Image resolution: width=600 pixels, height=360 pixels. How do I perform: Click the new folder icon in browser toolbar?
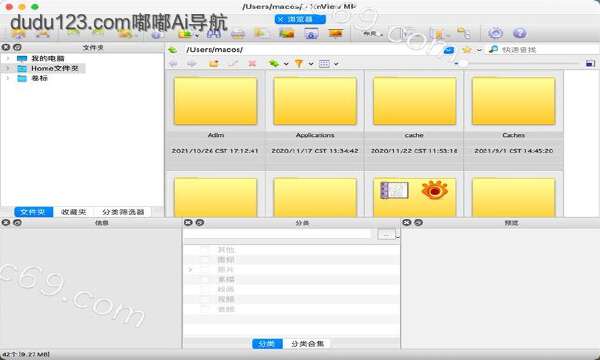tap(214, 64)
